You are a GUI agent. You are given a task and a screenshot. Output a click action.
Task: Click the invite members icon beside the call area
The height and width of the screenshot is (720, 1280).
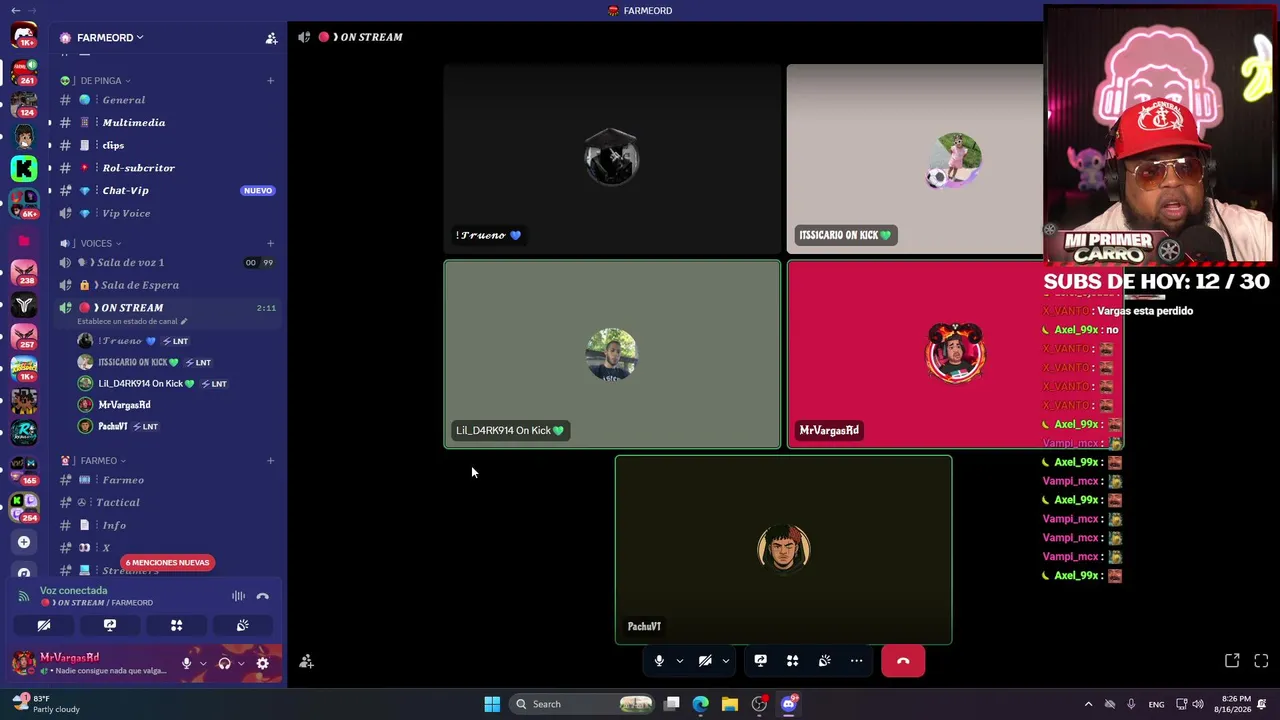coord(307,662)
